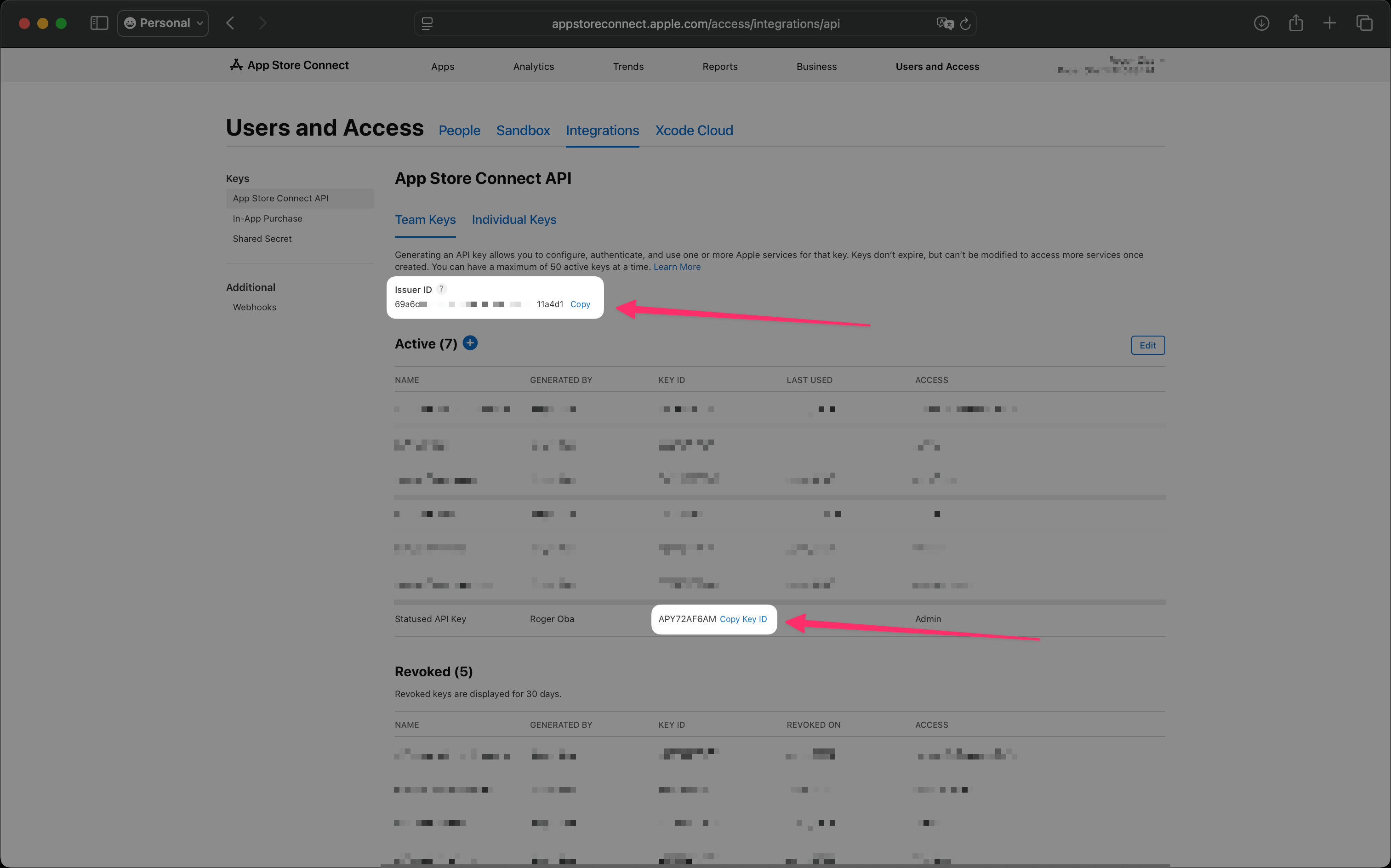This screenshot has width=1391, height=868.
Task: Show the Safari tab overview
Action: point(1365,23)
